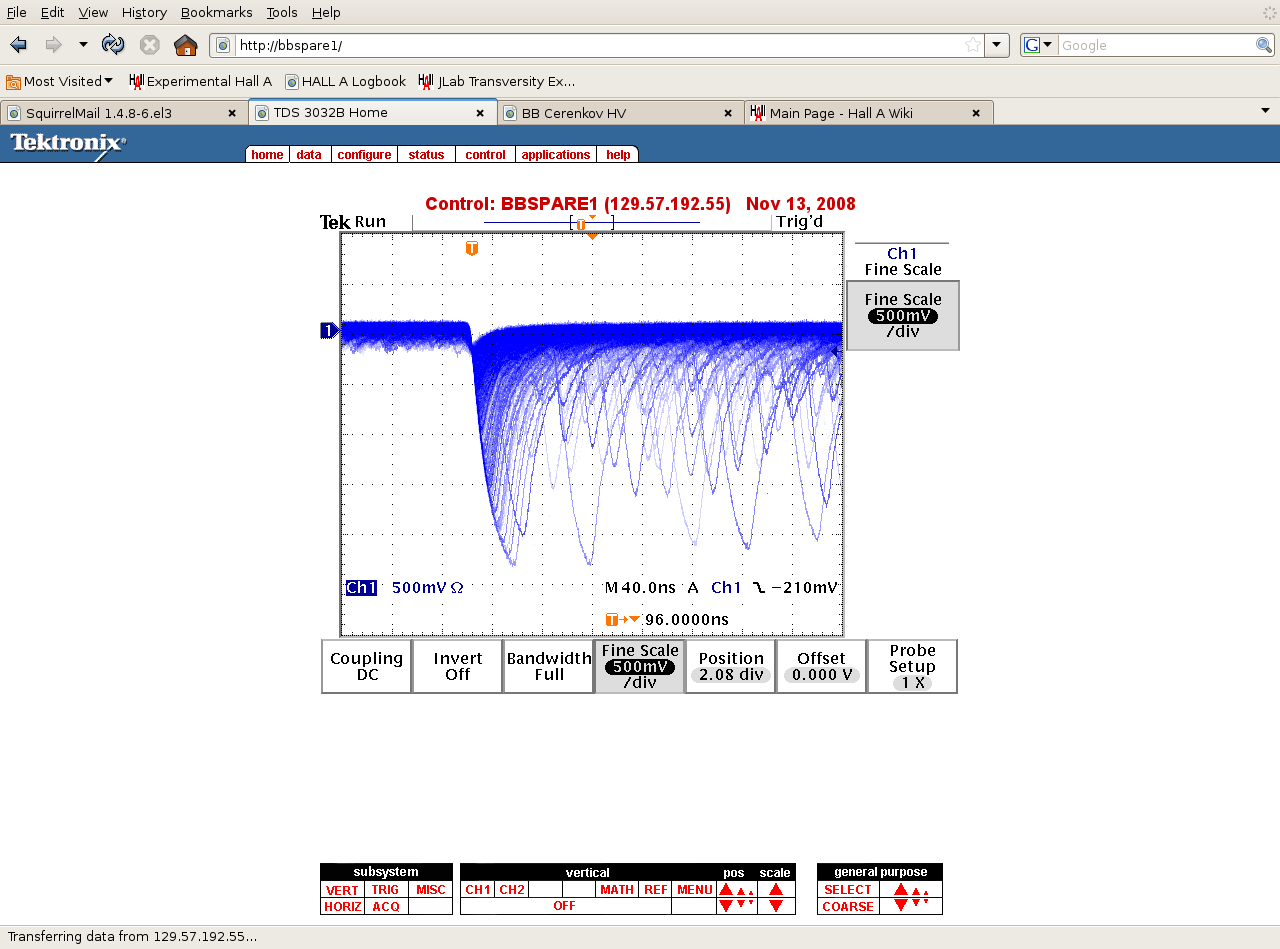Open the Experimental Hall A bookmark
This screenshot has height=949, width=1280.
point(200,81)
